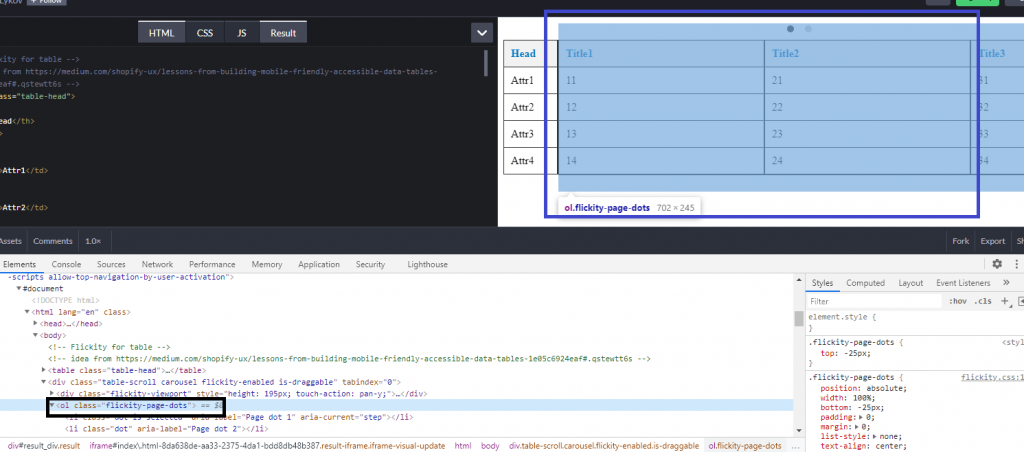This screenshot has width=1024, height=452.
Task: Open the flickity.css source link
Action: coord(992,378)
